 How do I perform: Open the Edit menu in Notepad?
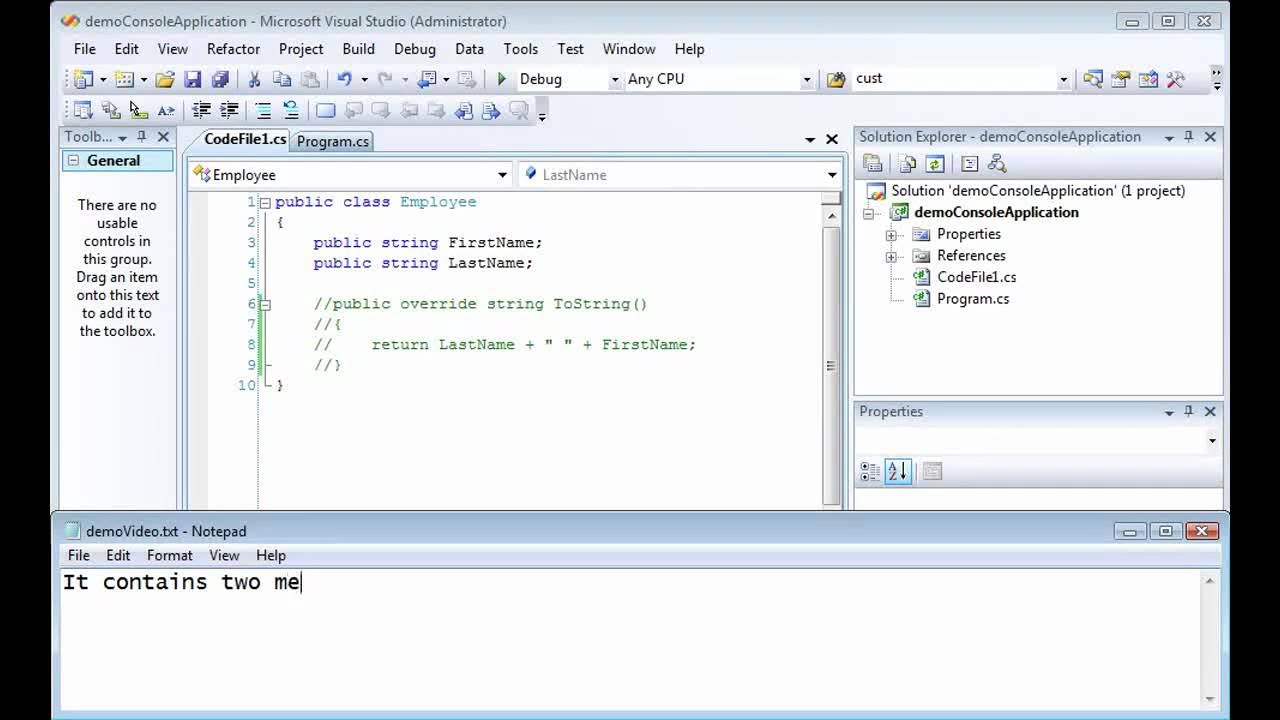click(118, 555)
